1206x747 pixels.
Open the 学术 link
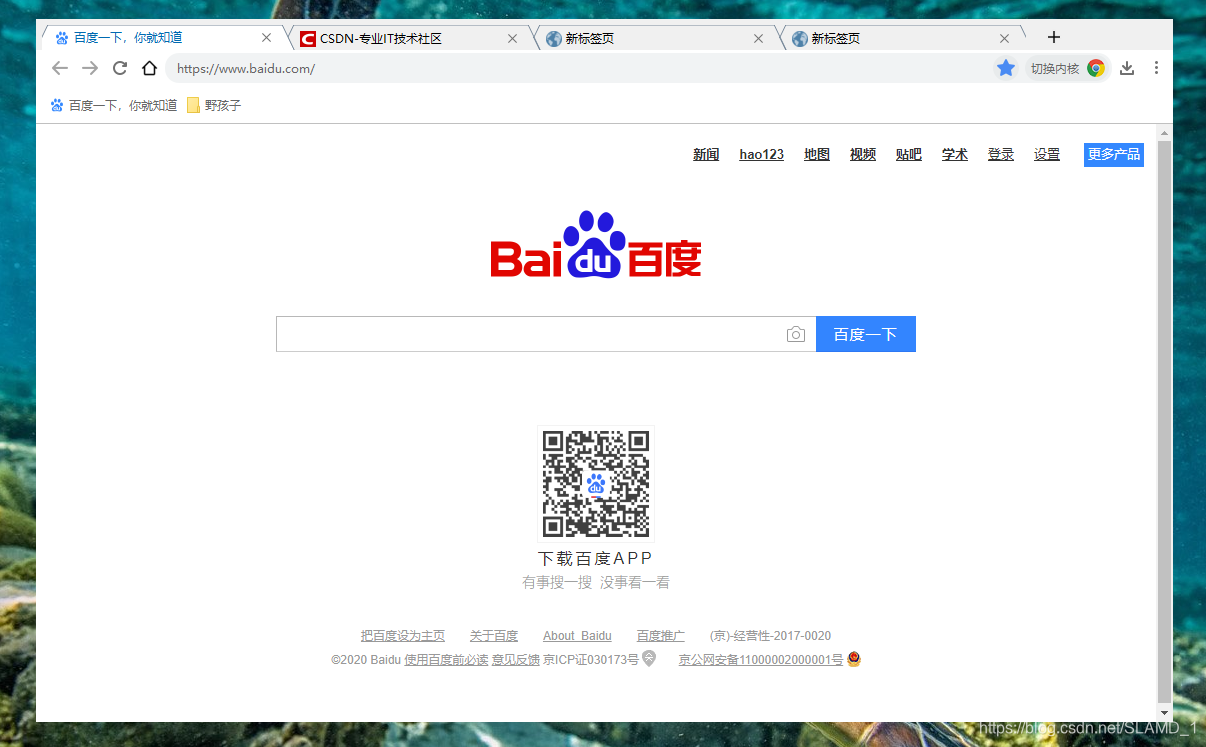coord(955,154)
